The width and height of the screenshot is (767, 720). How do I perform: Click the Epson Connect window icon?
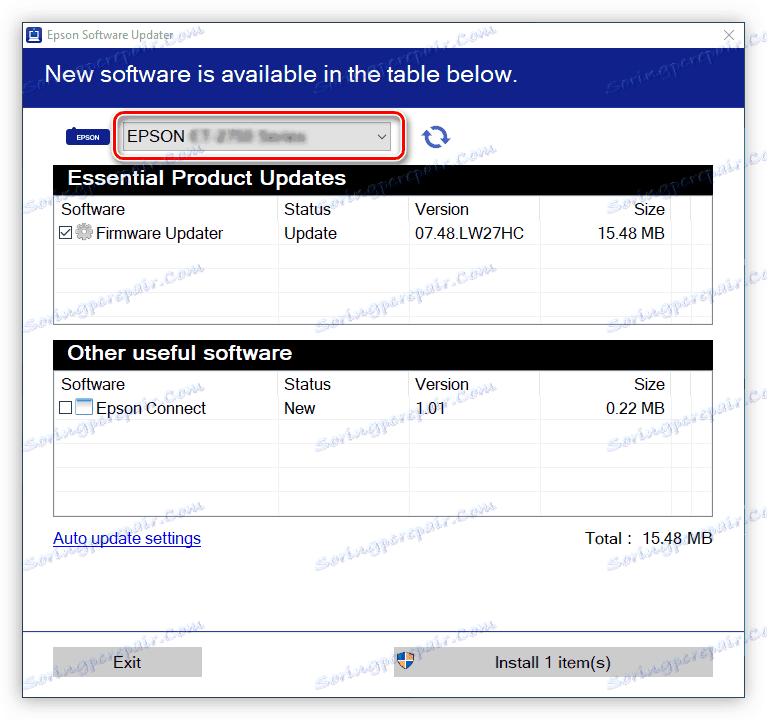[x=84, y=407]
